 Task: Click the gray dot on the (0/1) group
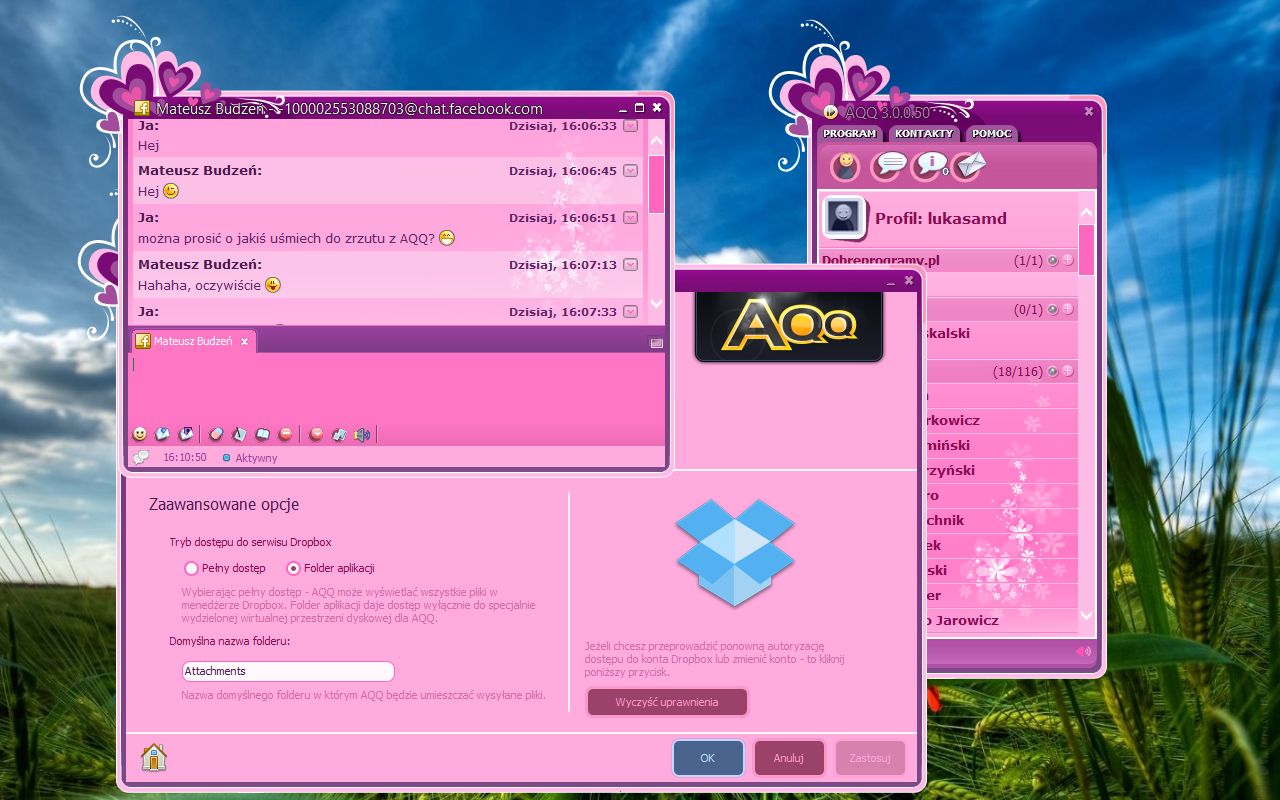1052,310
